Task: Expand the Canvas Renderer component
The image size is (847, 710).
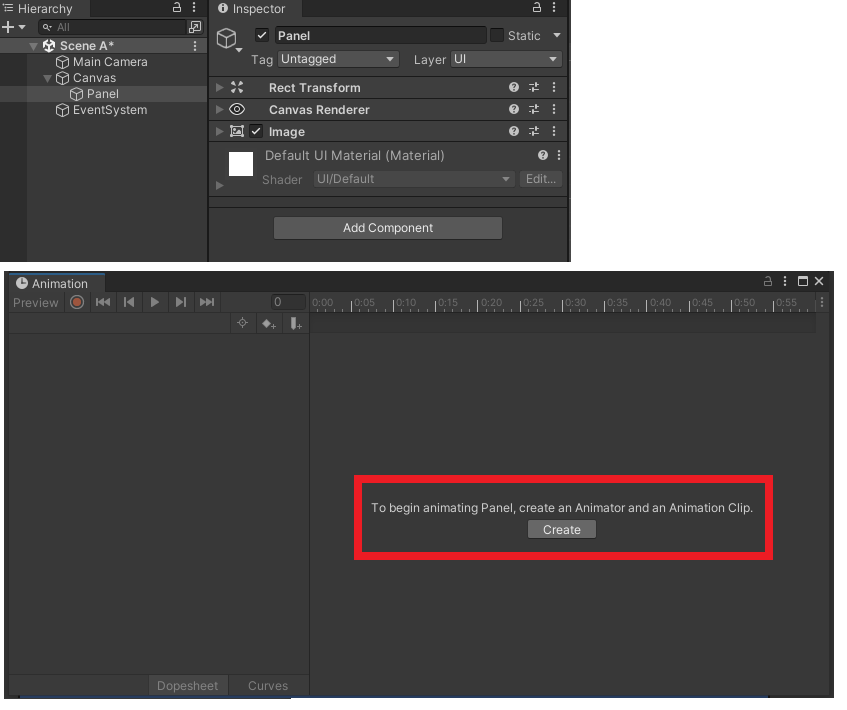Action: tap(220, 109)
